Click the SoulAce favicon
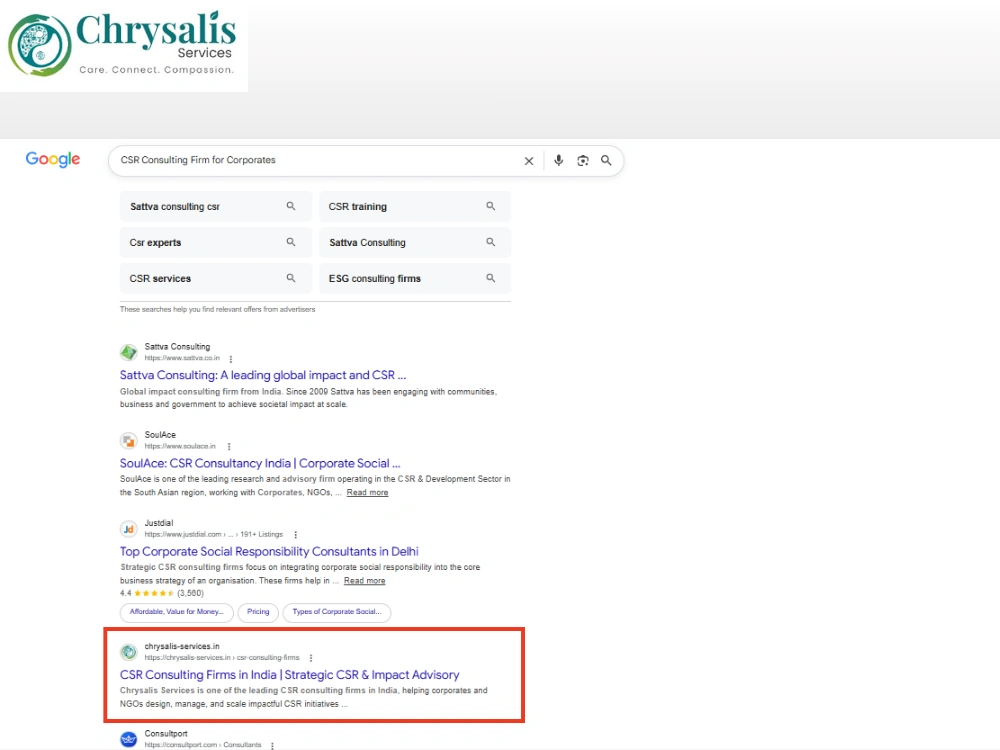Viewport: 1000px width, 750px height. (129, 440)
